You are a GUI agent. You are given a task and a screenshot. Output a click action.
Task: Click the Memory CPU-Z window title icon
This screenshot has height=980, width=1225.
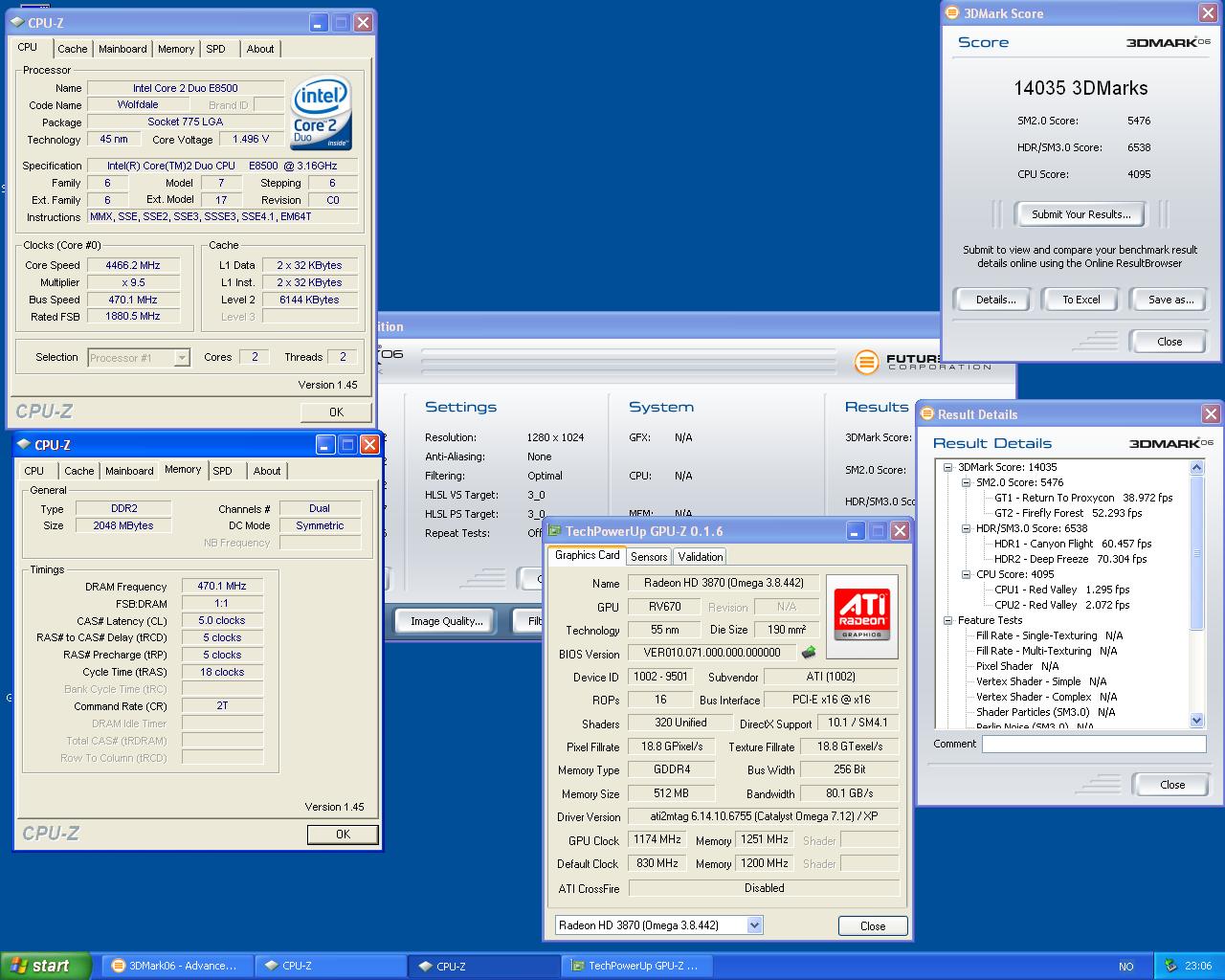click(23, 445)
